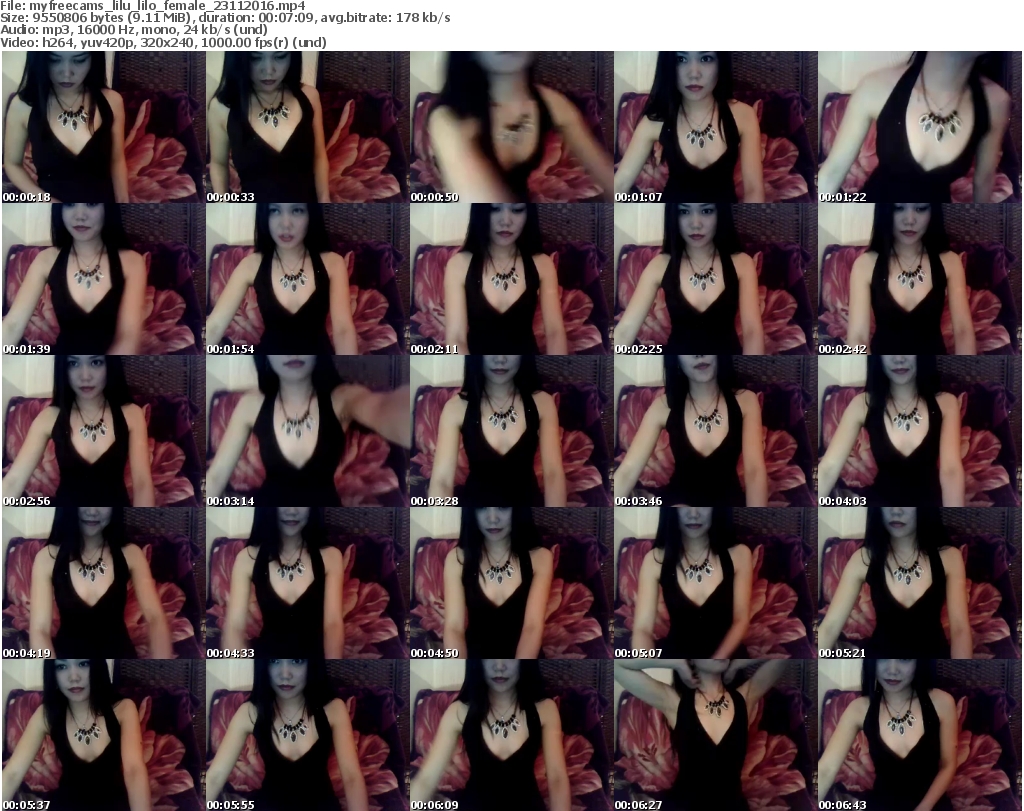Select the thumbnail at 00:03:28
This screenshot has height=811, width=1024.
click(x=511, y=432)
